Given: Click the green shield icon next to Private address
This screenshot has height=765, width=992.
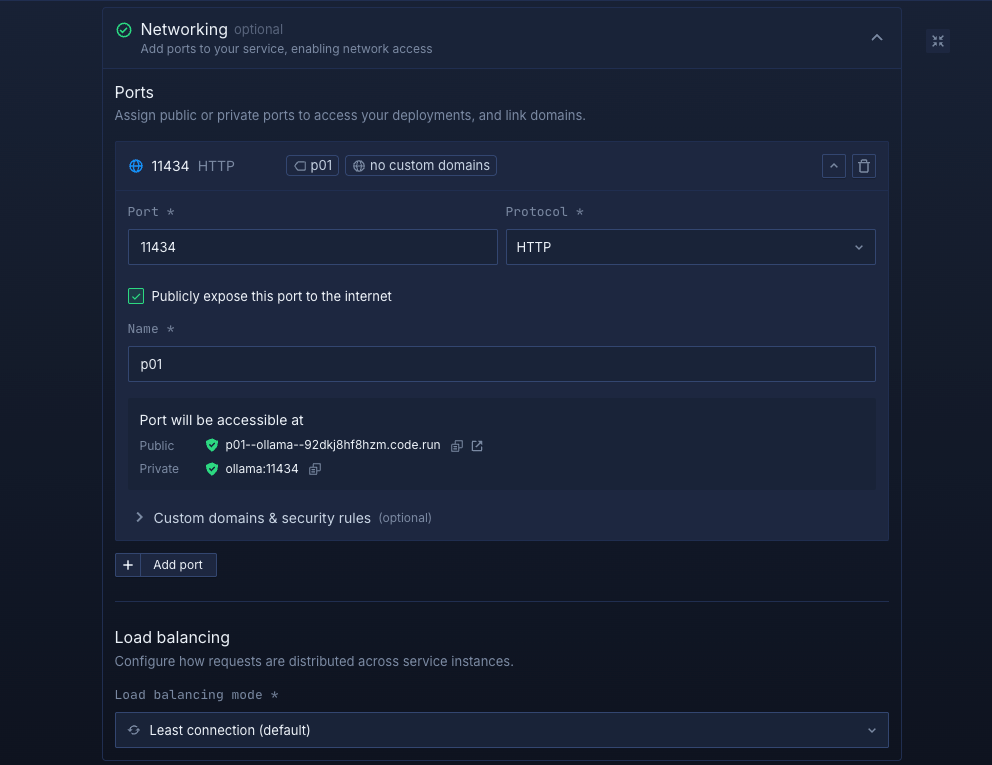Looking at the screenshot, I should [211, 469].
